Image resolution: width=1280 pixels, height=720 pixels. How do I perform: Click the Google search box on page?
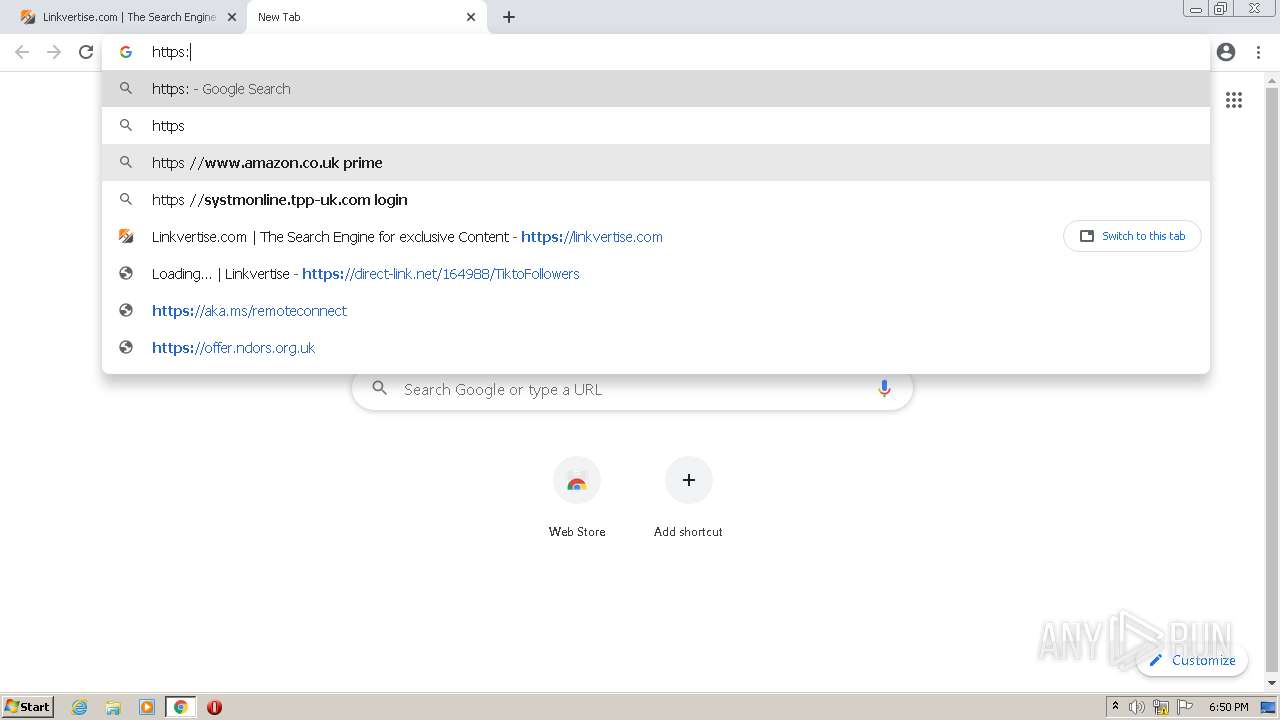(x=632, y=389)
